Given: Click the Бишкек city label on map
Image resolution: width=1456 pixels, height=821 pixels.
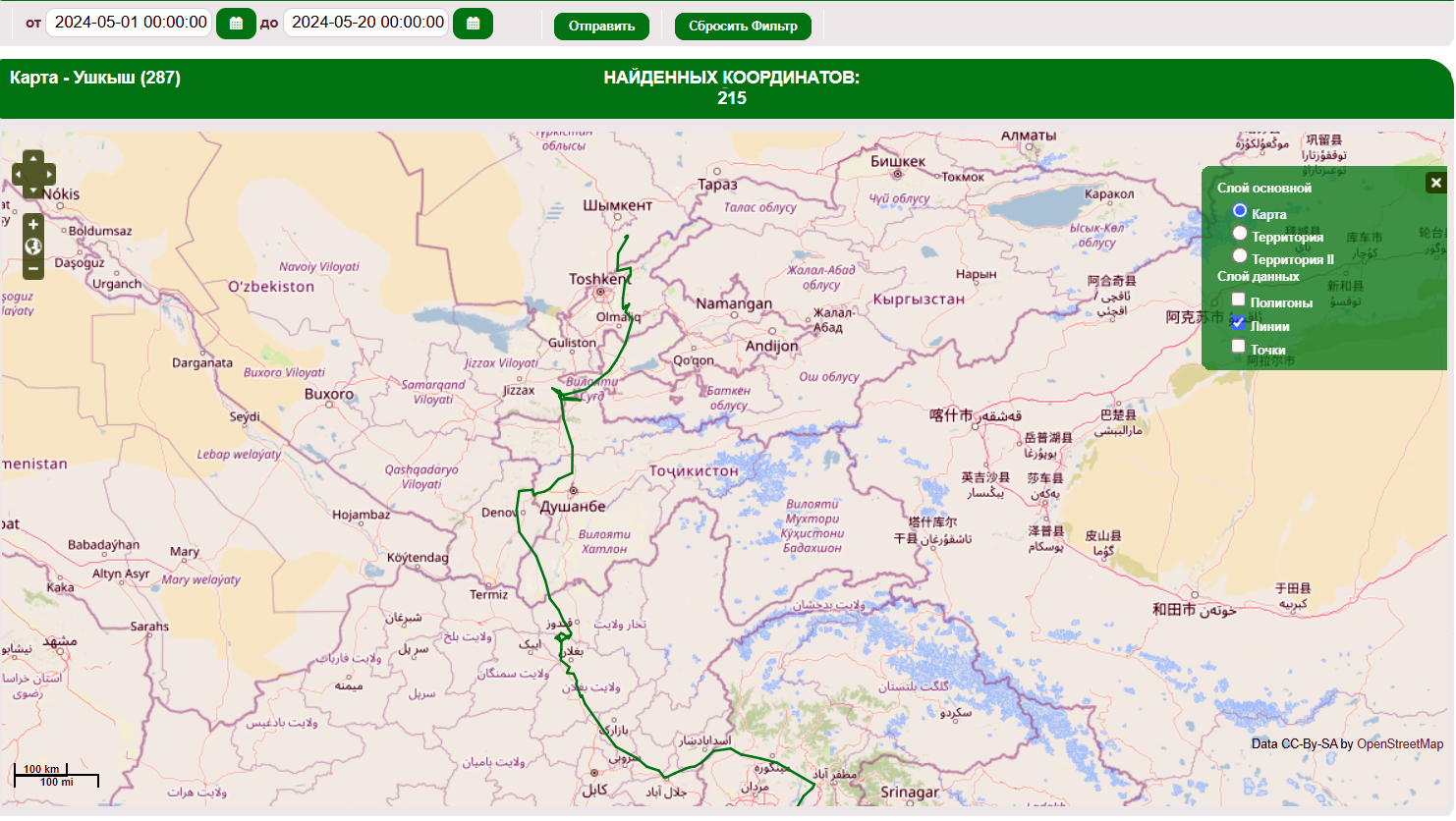Looking at the screenshot, I should click(898, 161).
